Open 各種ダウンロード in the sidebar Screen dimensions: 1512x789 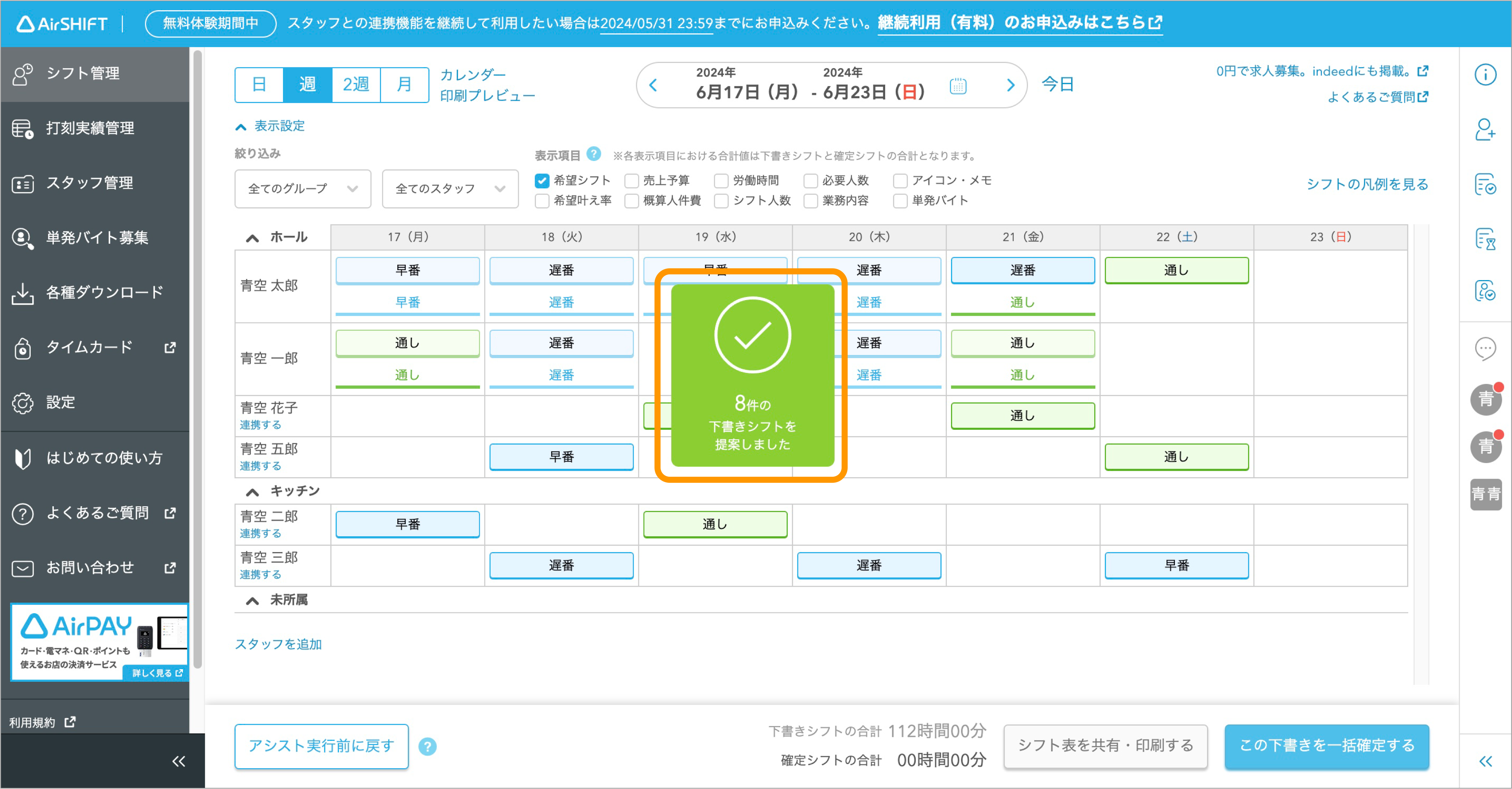[x=95, y=293]
